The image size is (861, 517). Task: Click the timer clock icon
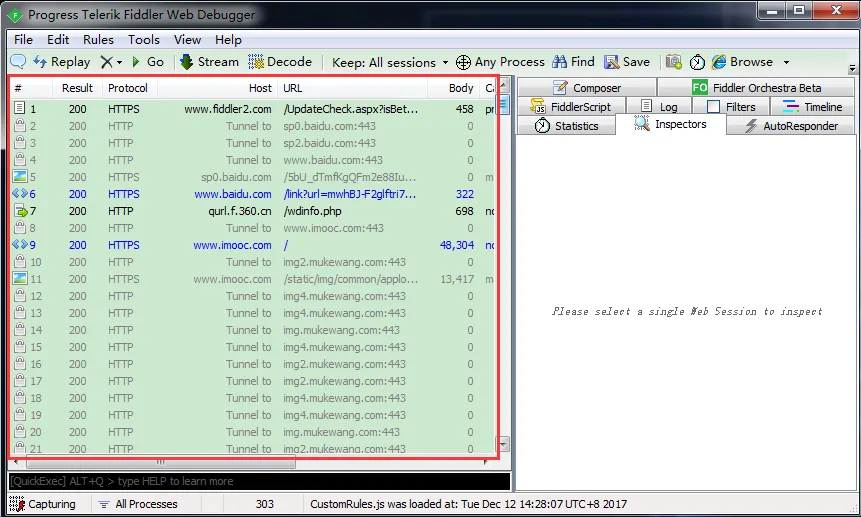tap(697, 62)
